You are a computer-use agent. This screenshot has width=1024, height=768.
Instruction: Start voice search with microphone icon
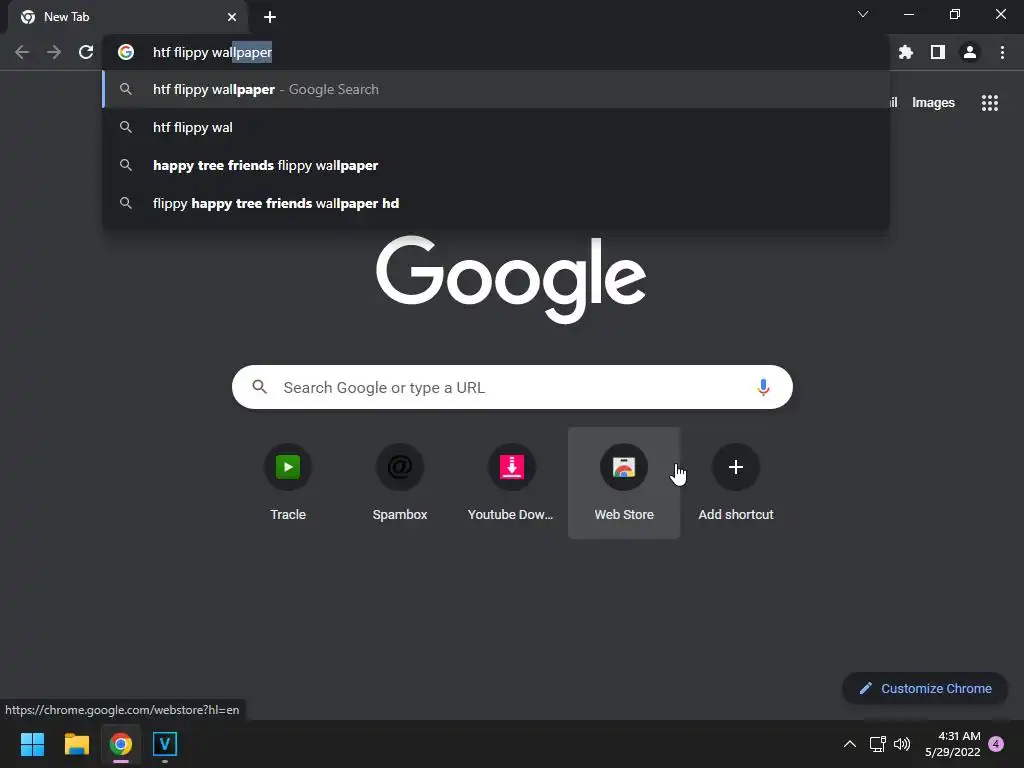[763, 387]
